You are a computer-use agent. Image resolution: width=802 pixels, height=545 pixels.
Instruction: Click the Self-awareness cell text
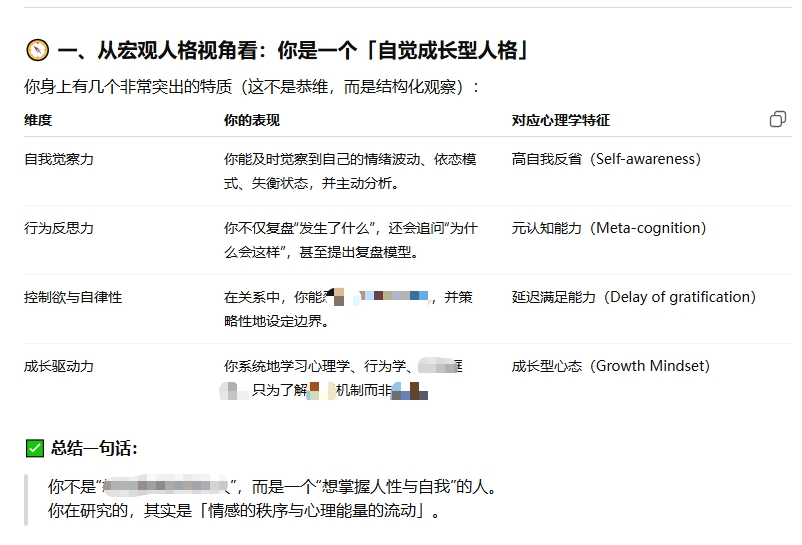tap(606, 160)
